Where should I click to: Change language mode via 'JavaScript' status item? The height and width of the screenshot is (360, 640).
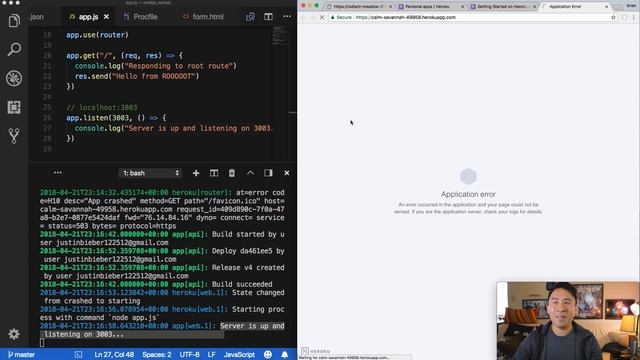(239, 355)
